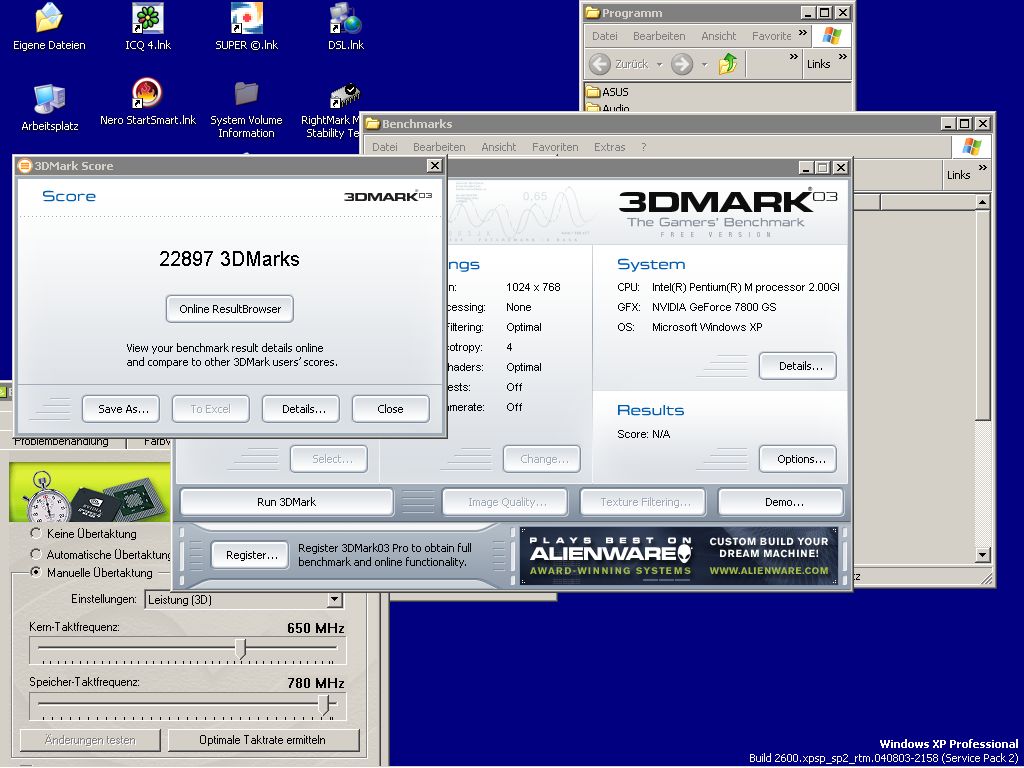
Task: Select the SUPER ©.lnk desktop shortcut
Action: [246, 26]
